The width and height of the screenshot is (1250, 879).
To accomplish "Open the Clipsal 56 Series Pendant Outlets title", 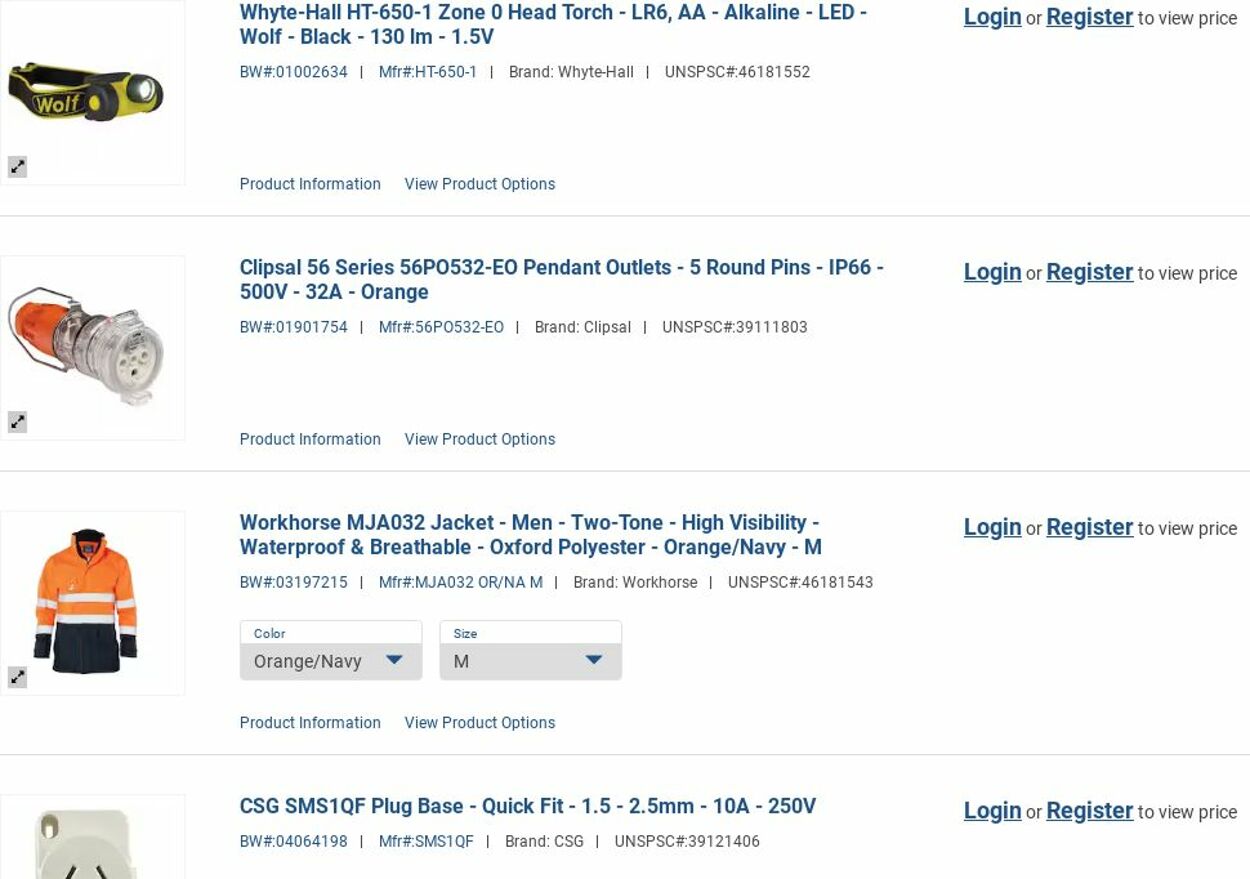I will (x=561, y=279).
